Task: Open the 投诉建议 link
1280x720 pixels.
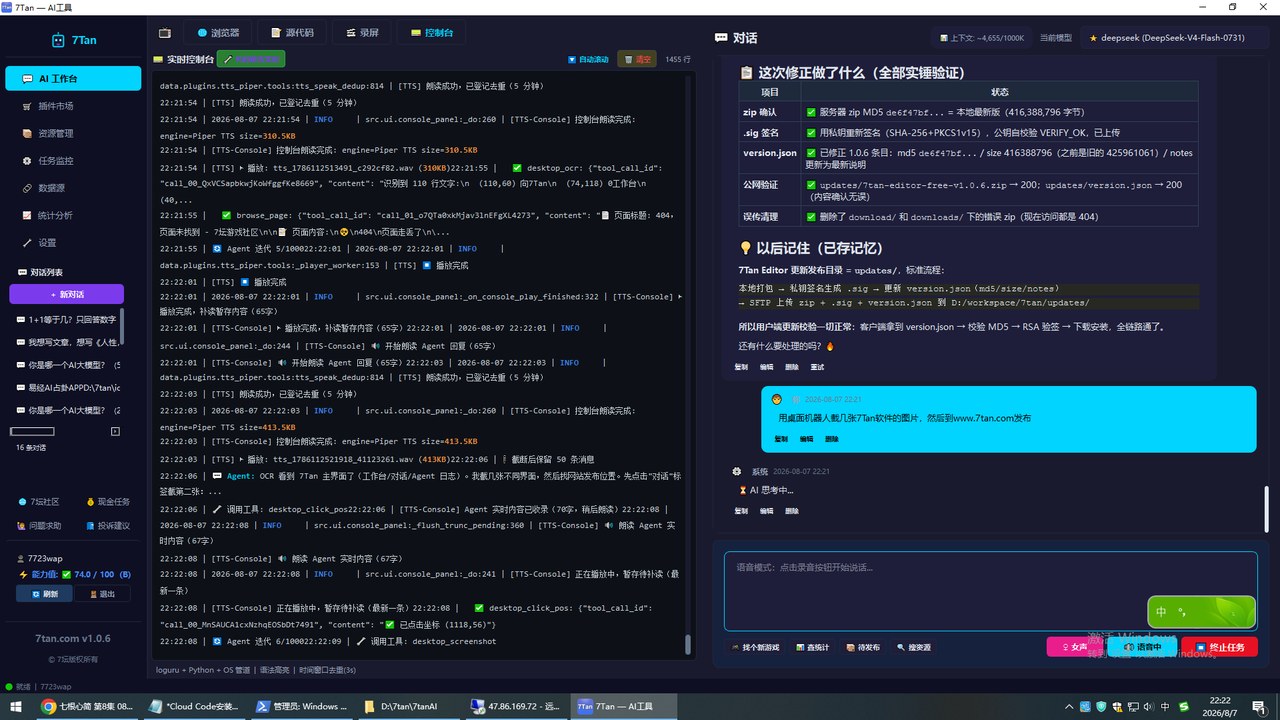Action: [107, 525]
